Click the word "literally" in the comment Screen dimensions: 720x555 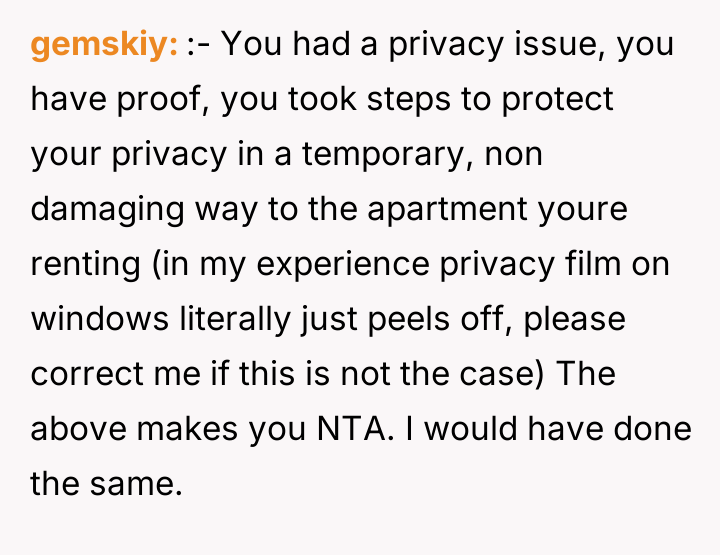234,319
